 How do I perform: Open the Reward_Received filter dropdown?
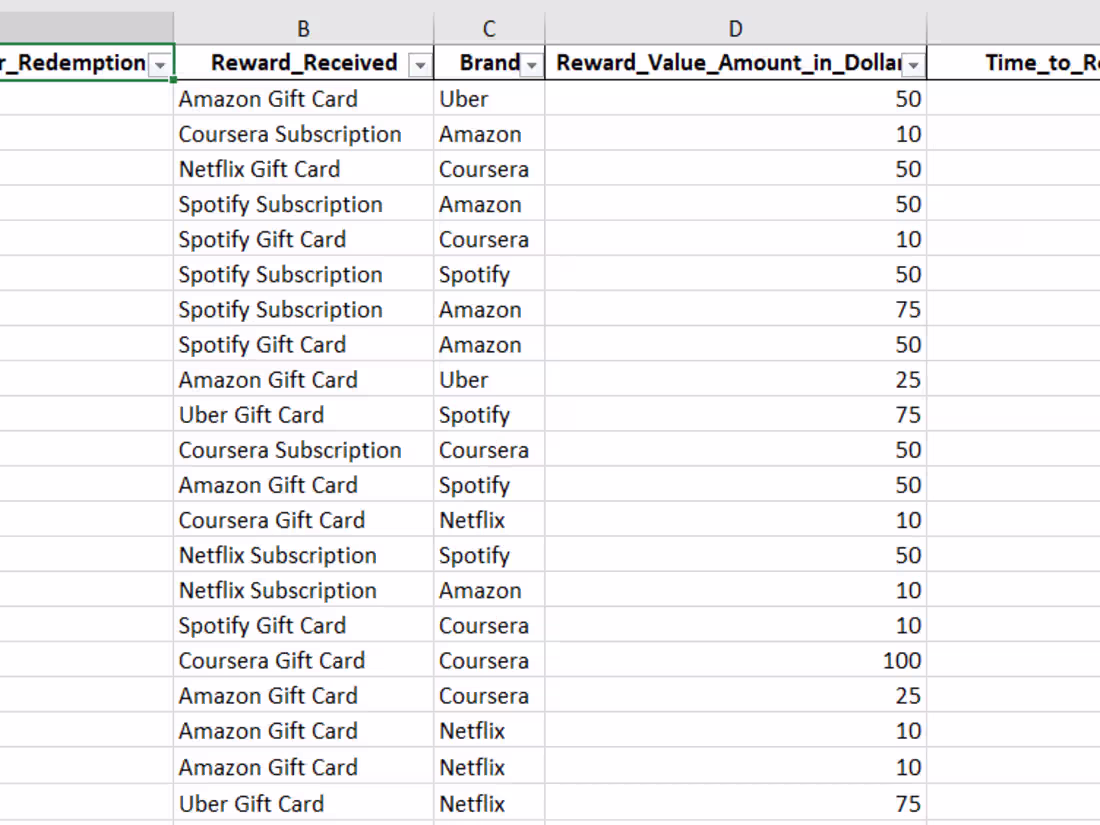coord(421,65)
